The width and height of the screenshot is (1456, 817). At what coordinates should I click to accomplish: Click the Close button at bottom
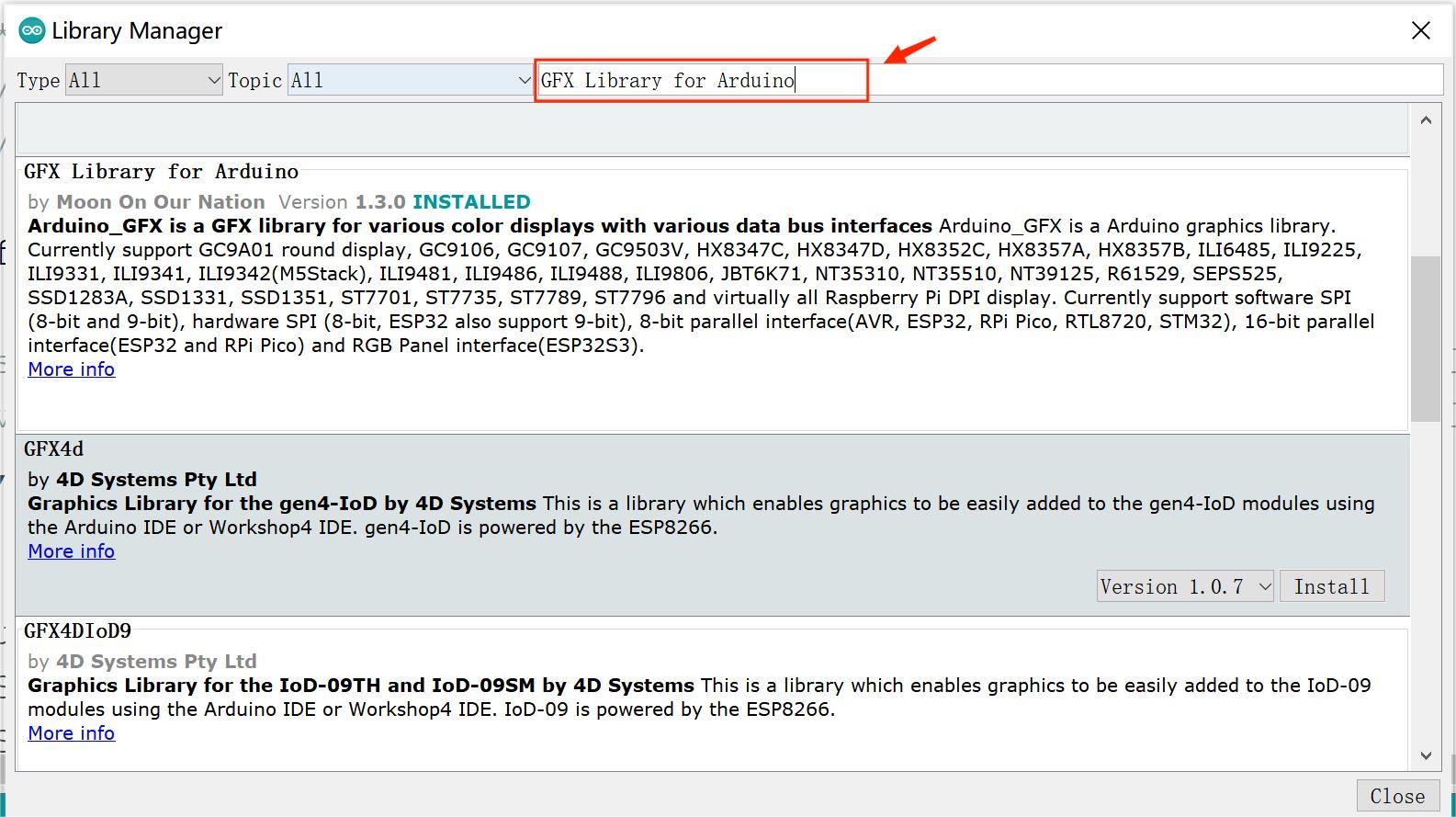[1397, 796]
